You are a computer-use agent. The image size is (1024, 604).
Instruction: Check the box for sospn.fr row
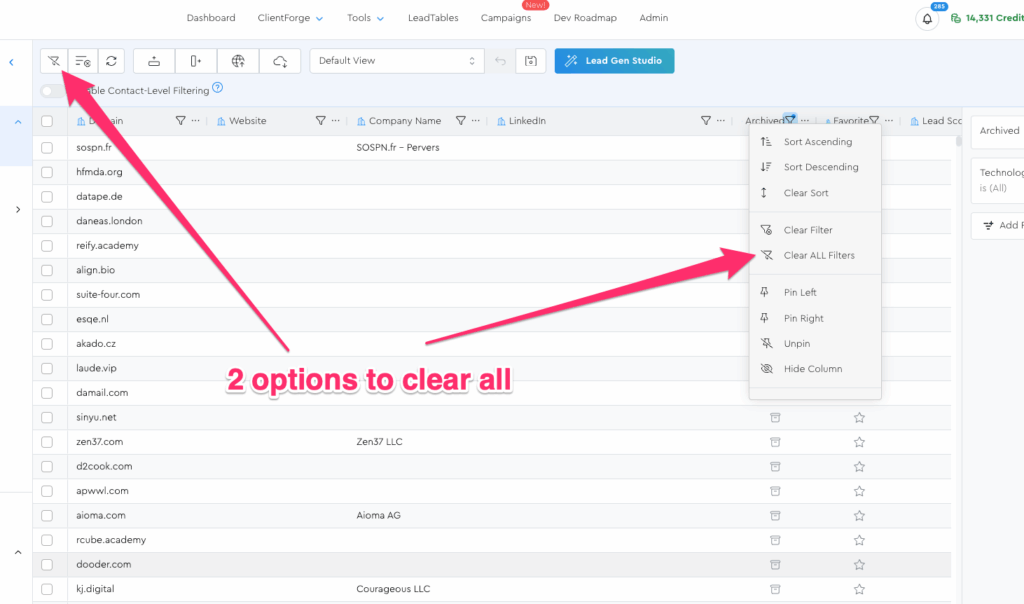47,148
